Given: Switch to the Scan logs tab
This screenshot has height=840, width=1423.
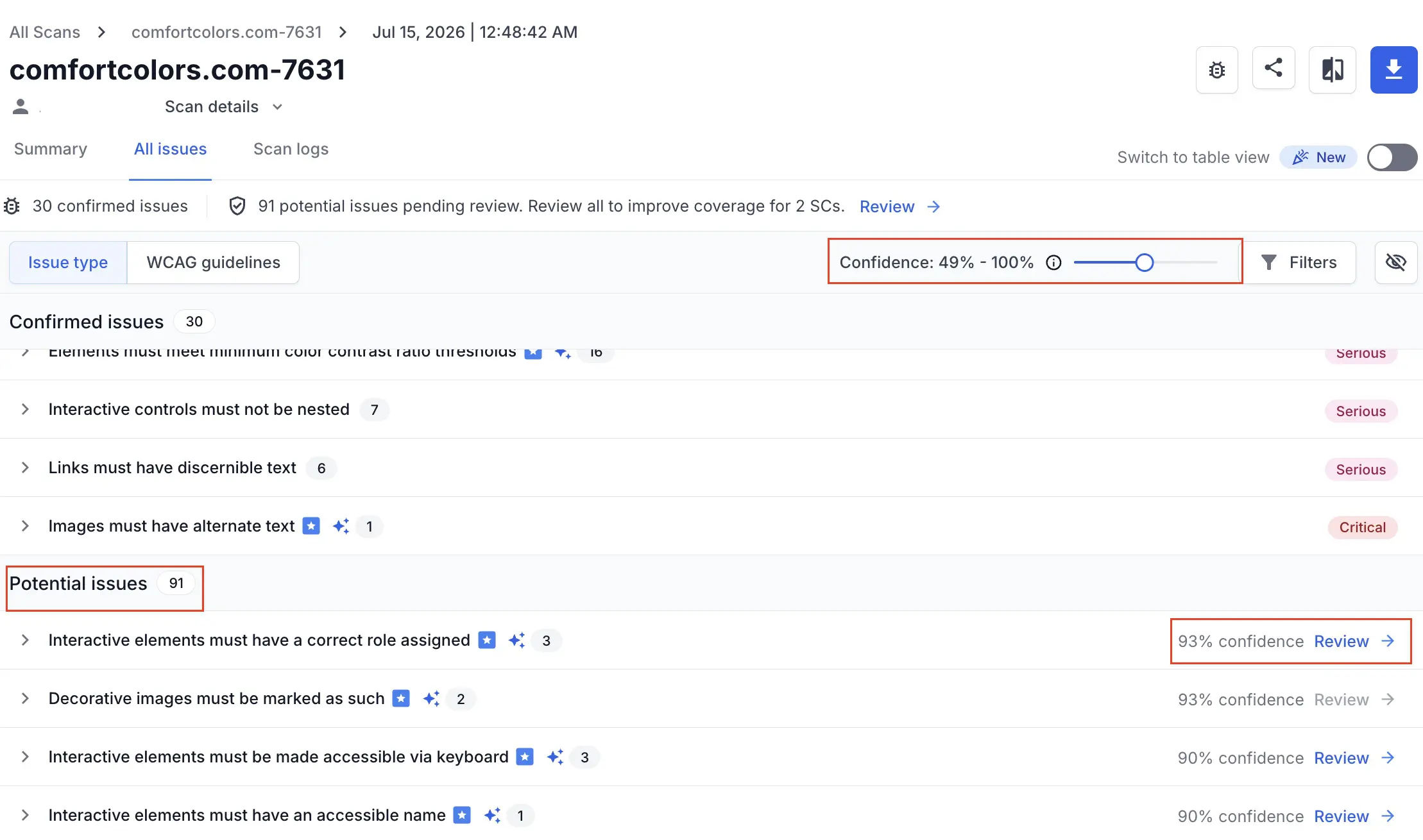Looking at the screenshot, I should (x=291, y=149).
